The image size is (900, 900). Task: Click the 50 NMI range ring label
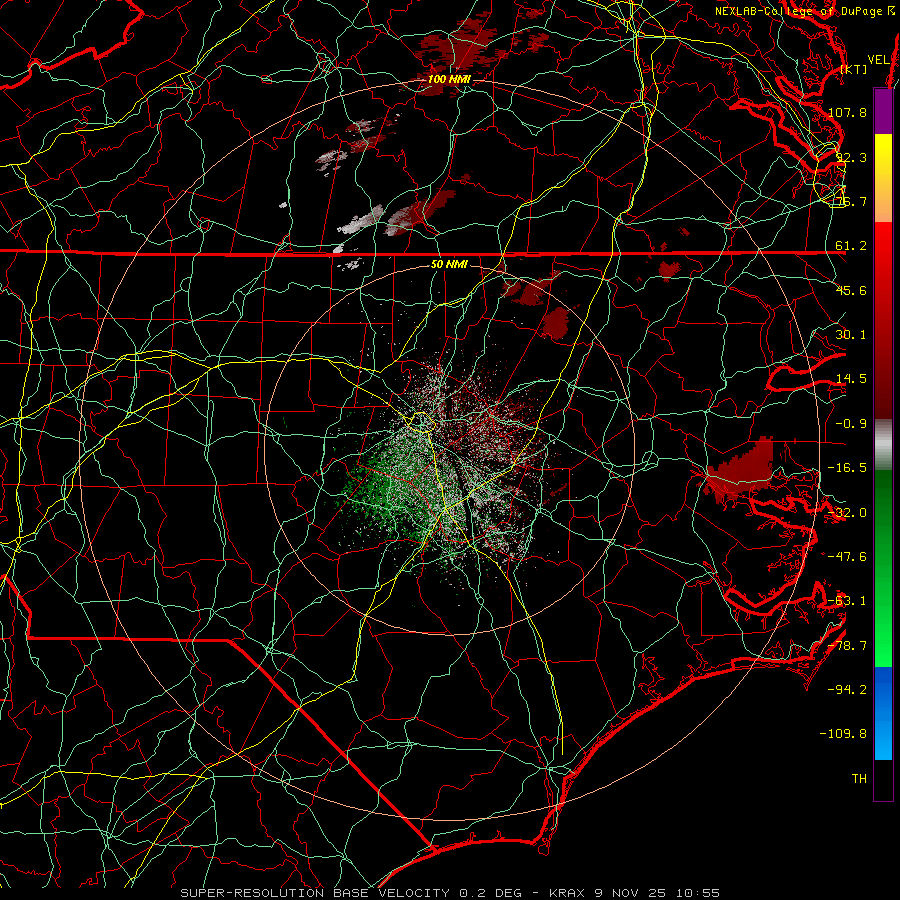[449, 264]
